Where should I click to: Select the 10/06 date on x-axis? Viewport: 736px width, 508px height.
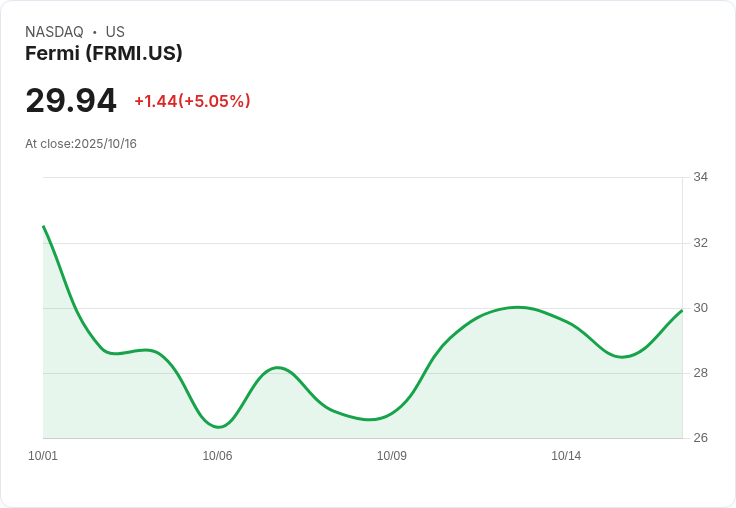point(217,456)
